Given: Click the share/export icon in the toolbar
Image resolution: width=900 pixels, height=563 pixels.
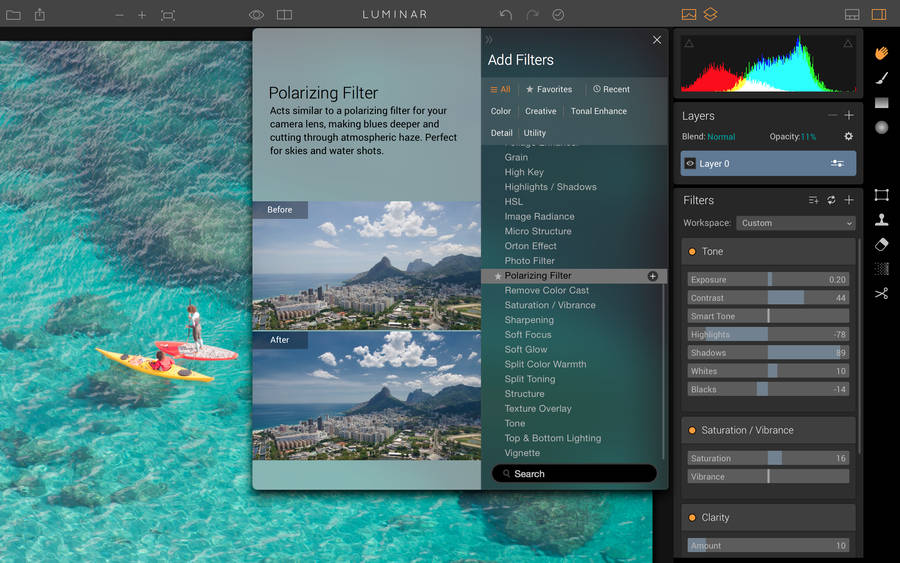Looking at the screenshot, I should [x=40, y=14].
